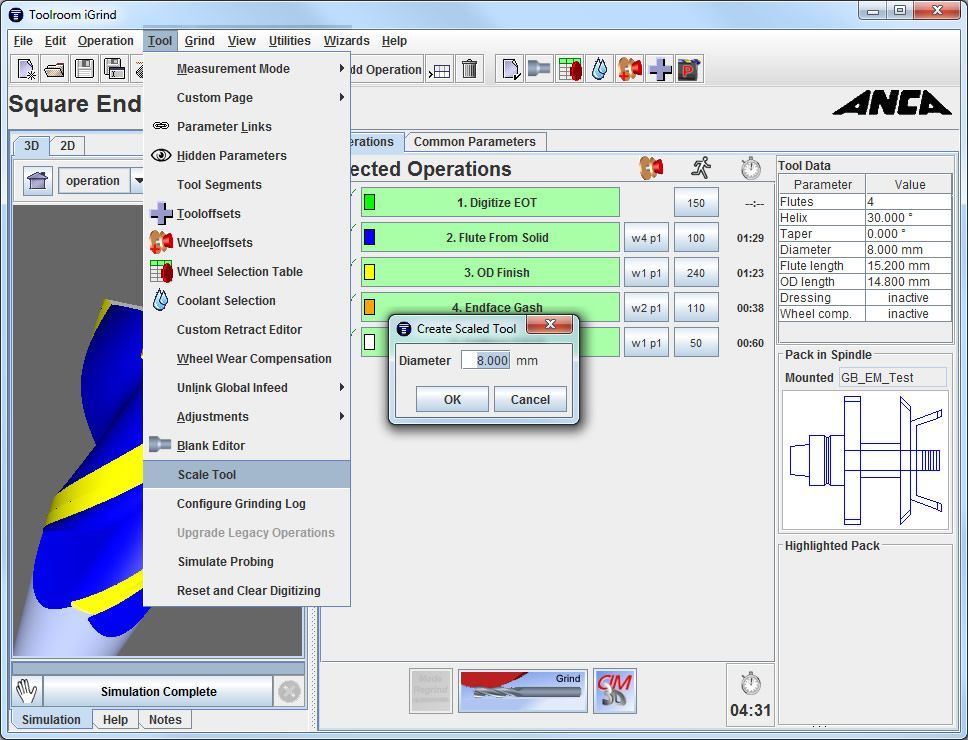The height and width of the screenshot is (740, 968).
Task: Choose Simulate Probing menu entry
Action: click(x=247, y=562)
